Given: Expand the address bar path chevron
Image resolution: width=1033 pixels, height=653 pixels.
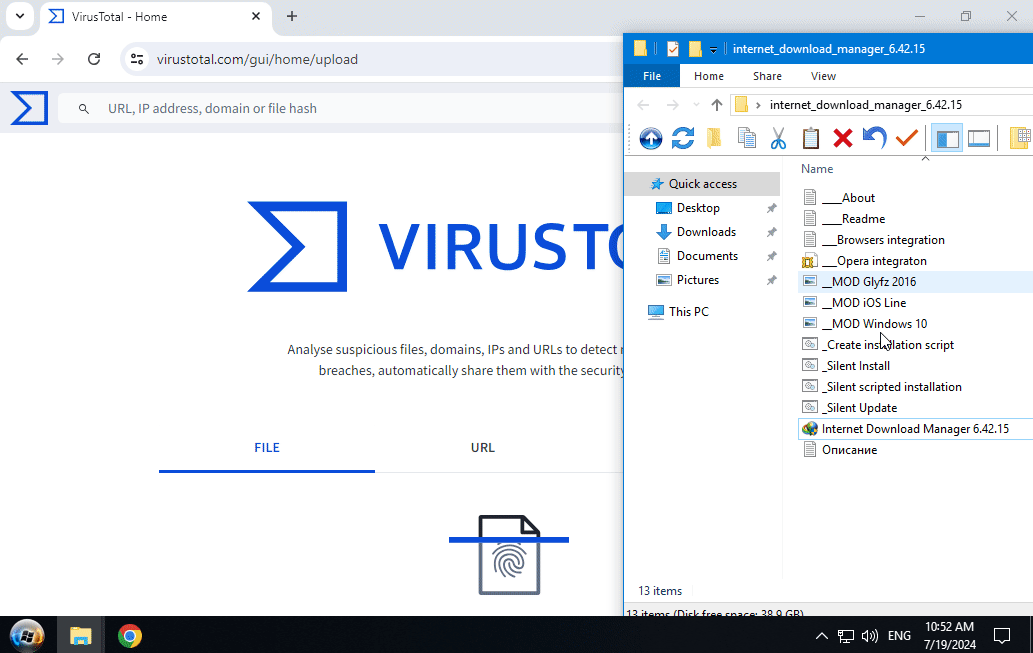Looking at the screenshot, I should tap(758, 105).
